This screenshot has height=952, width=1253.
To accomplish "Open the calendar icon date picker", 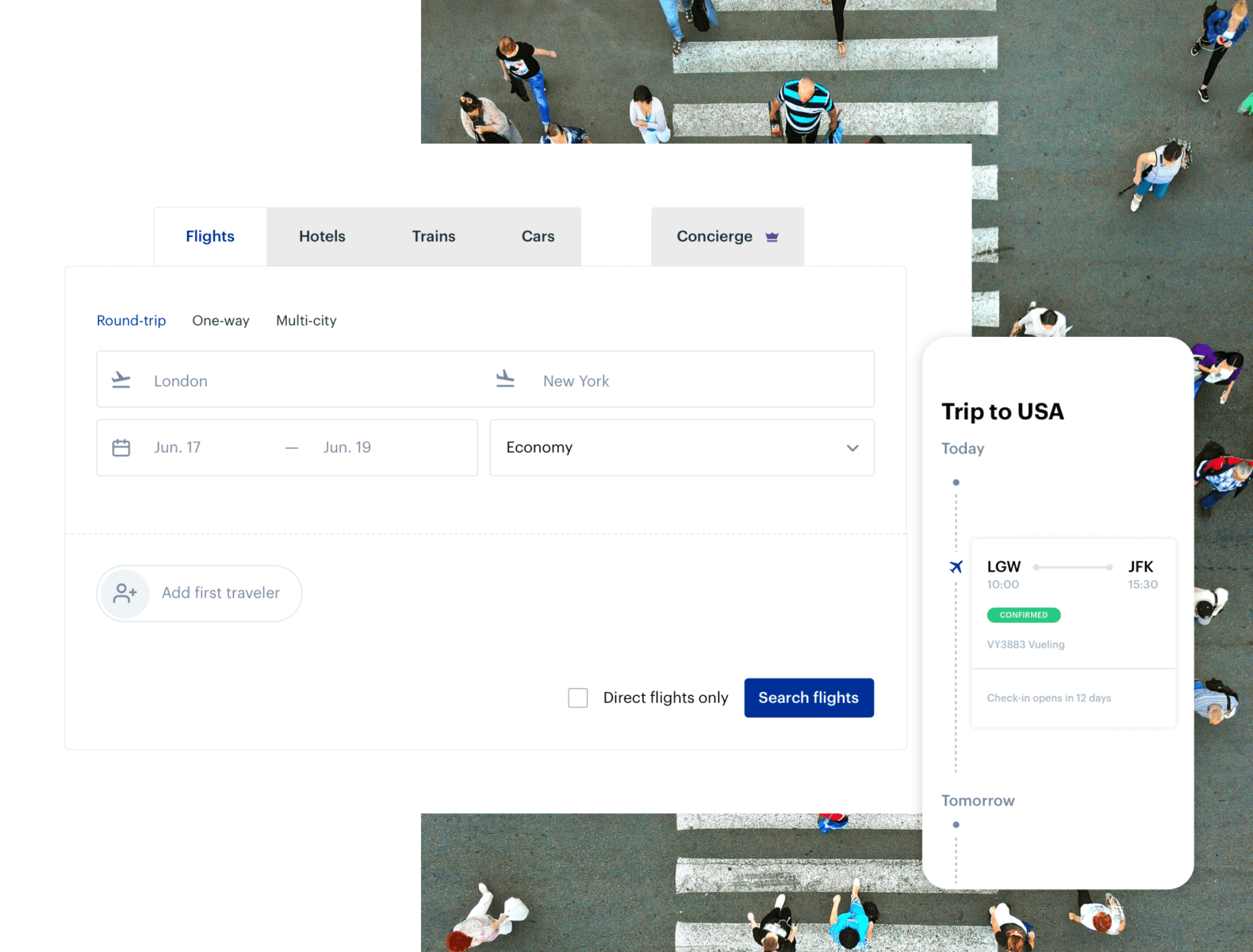I will pos(121,447).
